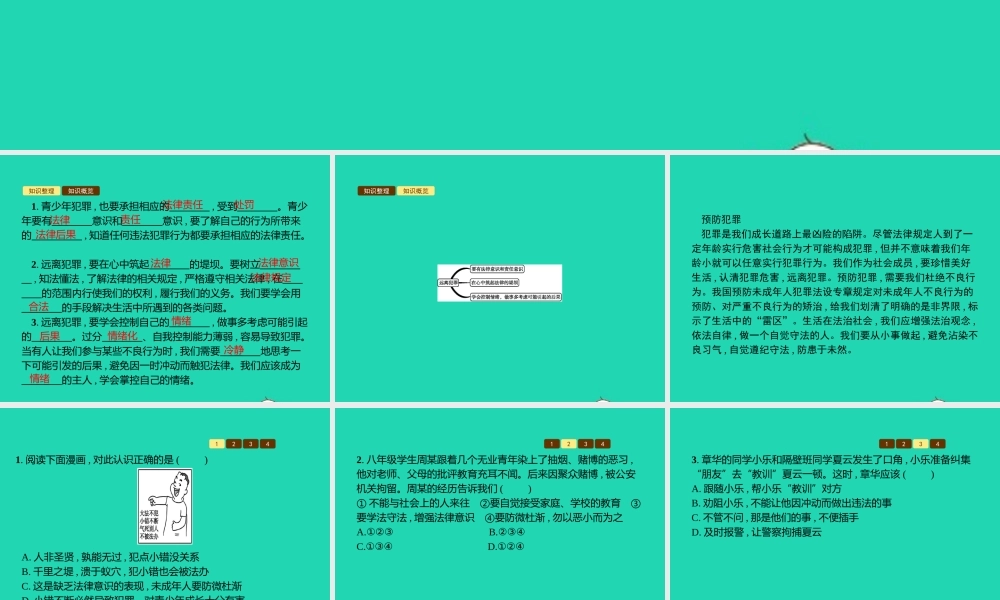Select option A 人非圣贤，孰能无过

tap(110, 557)
